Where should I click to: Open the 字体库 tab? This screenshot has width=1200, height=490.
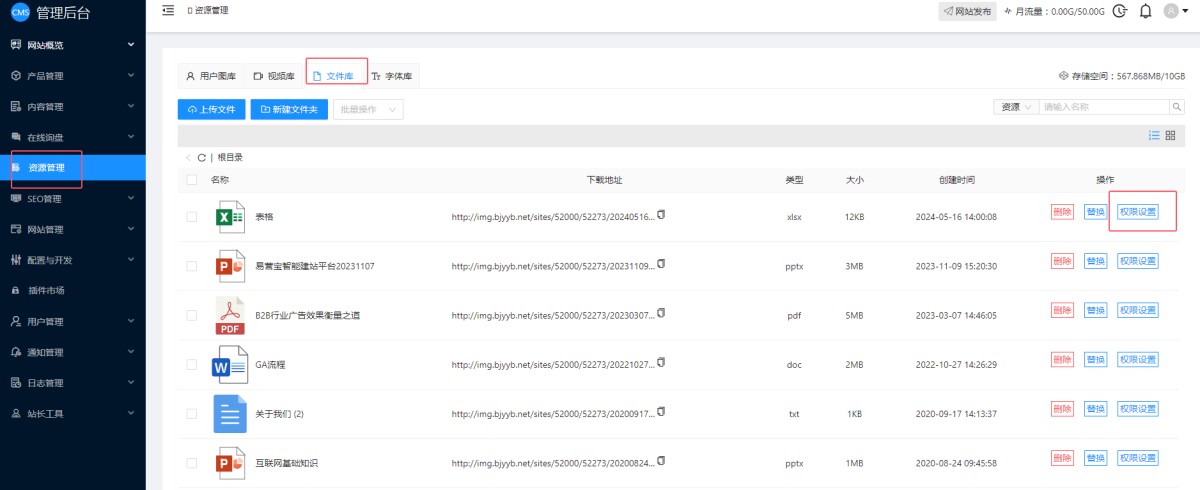pos(393,76)
